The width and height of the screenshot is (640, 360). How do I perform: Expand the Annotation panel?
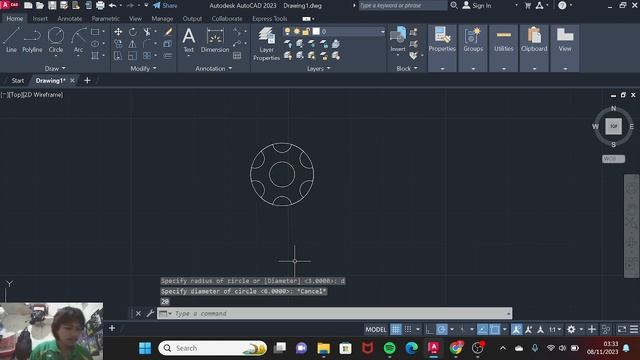tap(213, 69)
